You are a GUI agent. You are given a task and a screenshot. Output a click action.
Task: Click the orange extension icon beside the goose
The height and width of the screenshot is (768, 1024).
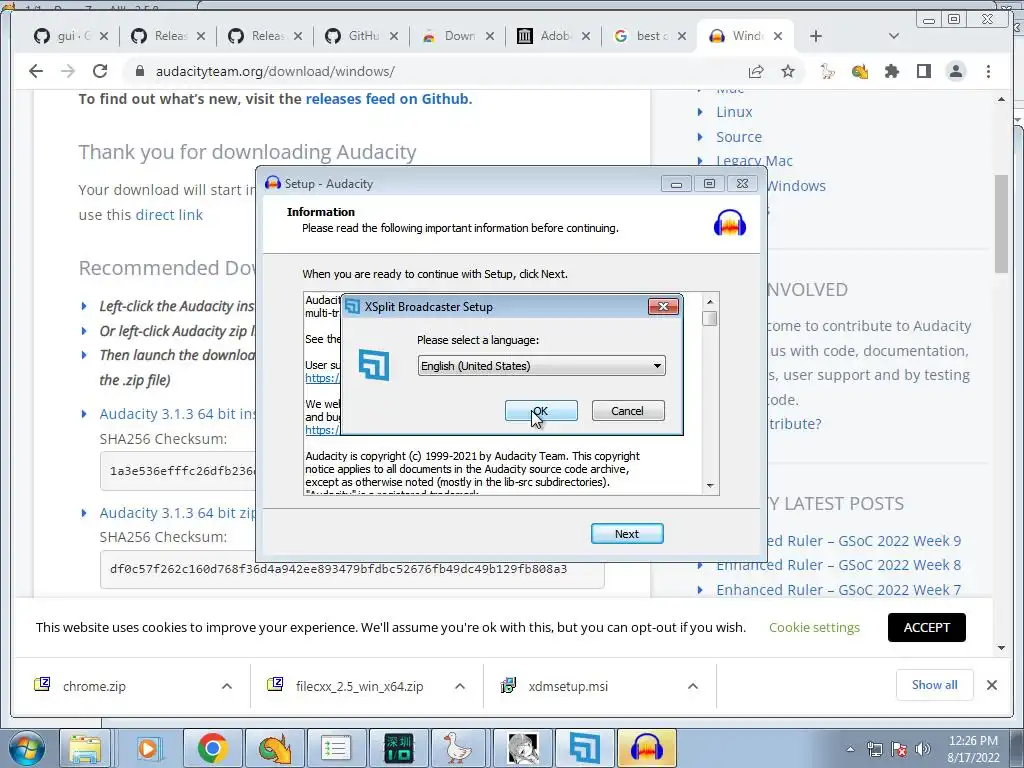(859, 71)
